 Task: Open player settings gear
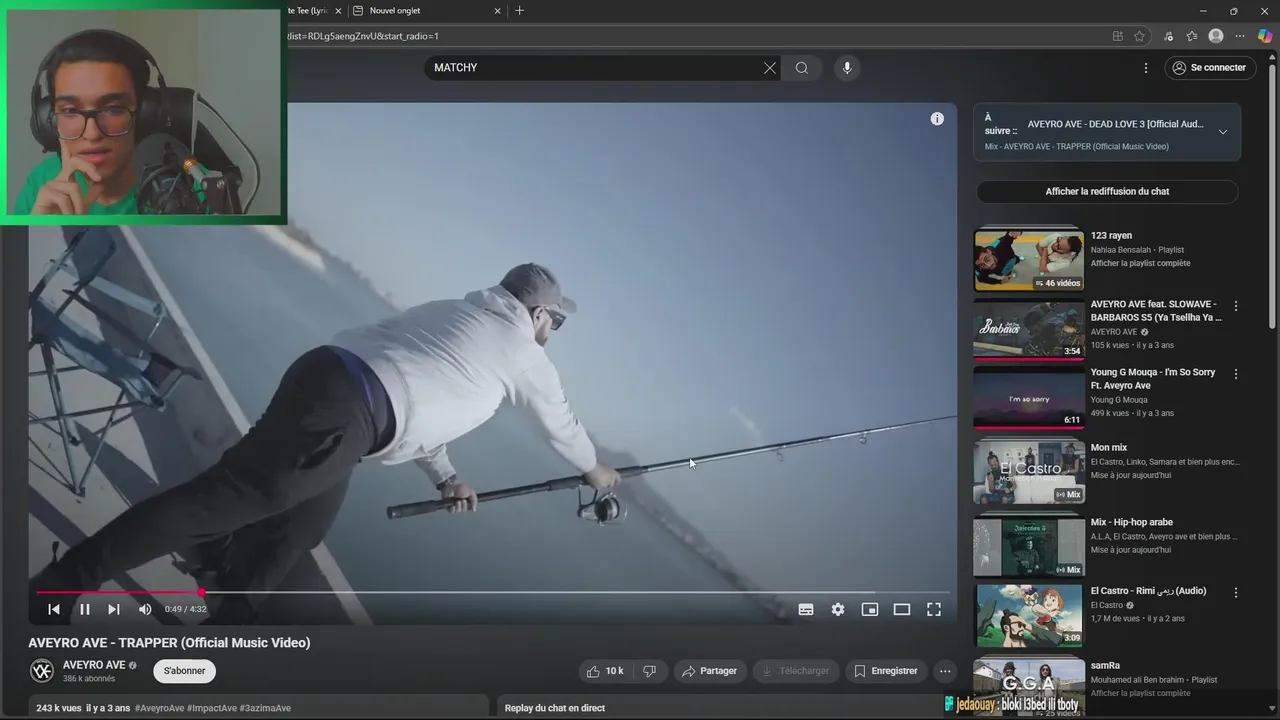click(838, 609)
